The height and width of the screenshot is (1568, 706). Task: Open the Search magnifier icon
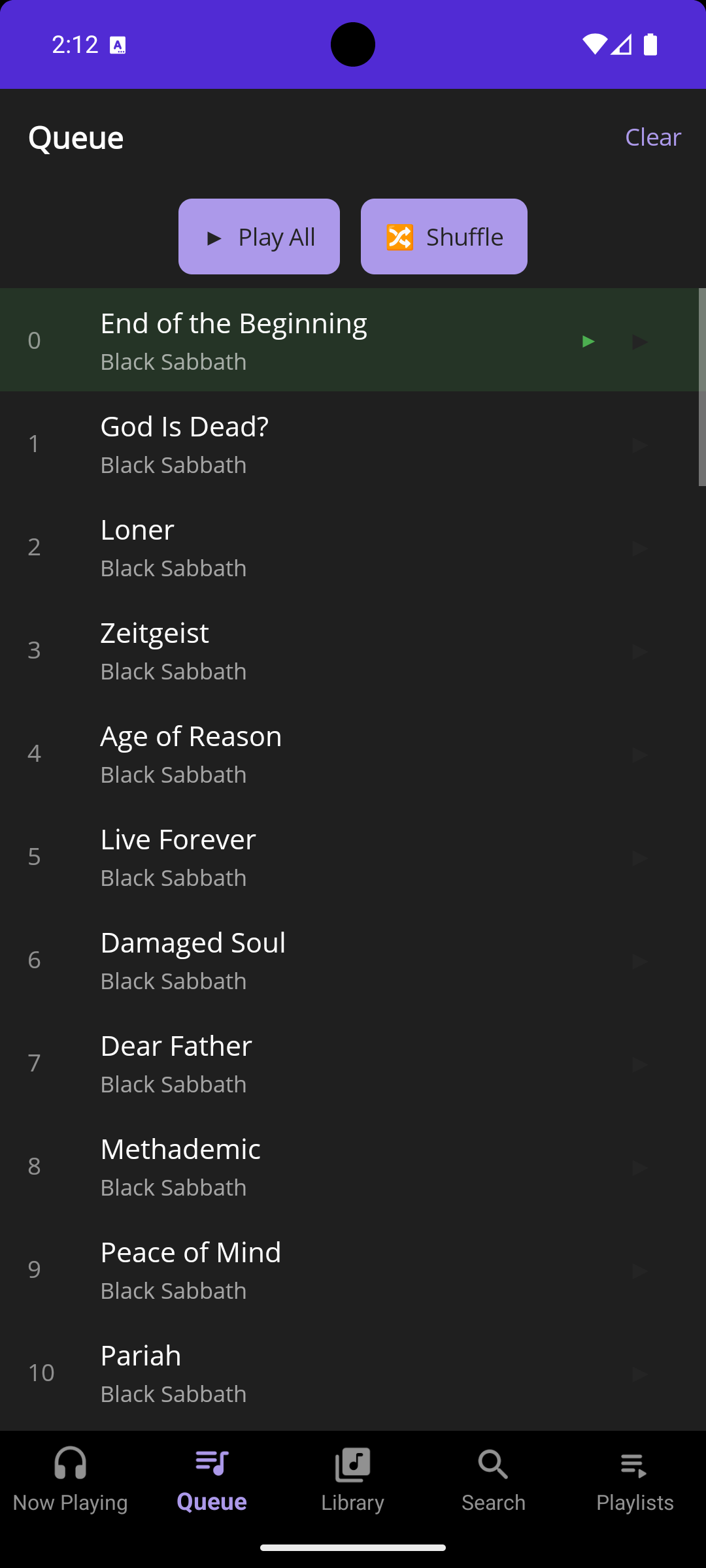[x=493, y=1465]
